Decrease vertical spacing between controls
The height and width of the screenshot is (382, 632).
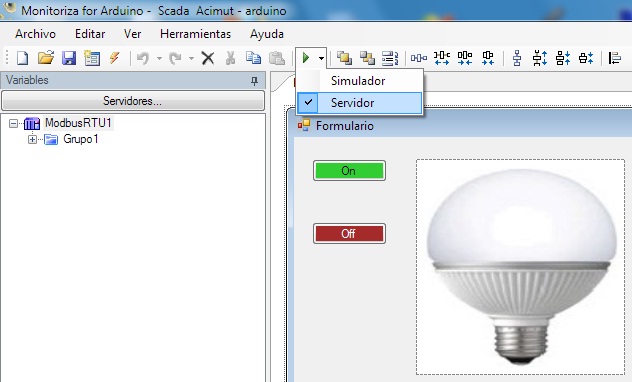point(563,58)
